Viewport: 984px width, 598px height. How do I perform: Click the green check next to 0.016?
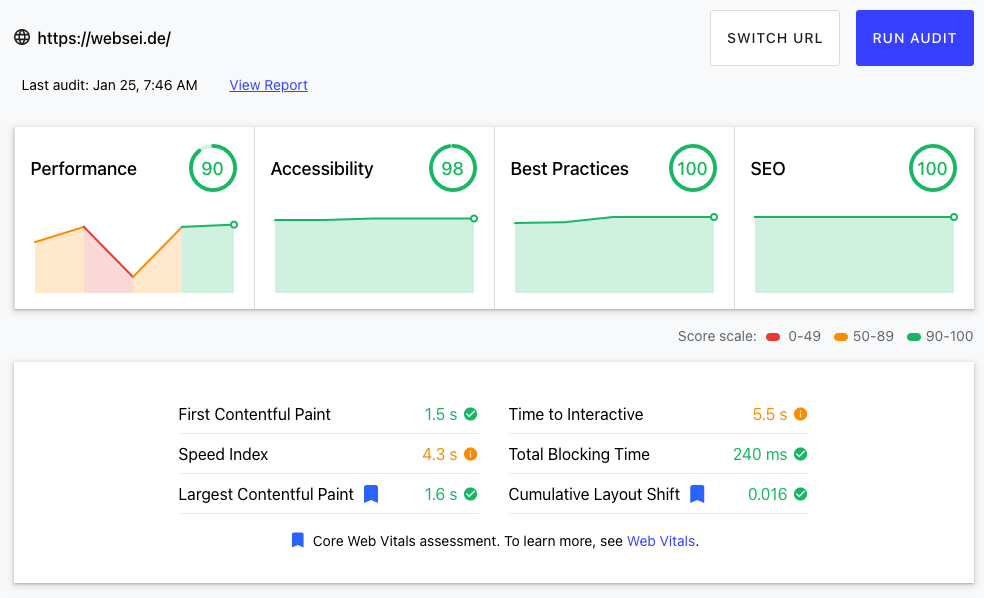801,494
